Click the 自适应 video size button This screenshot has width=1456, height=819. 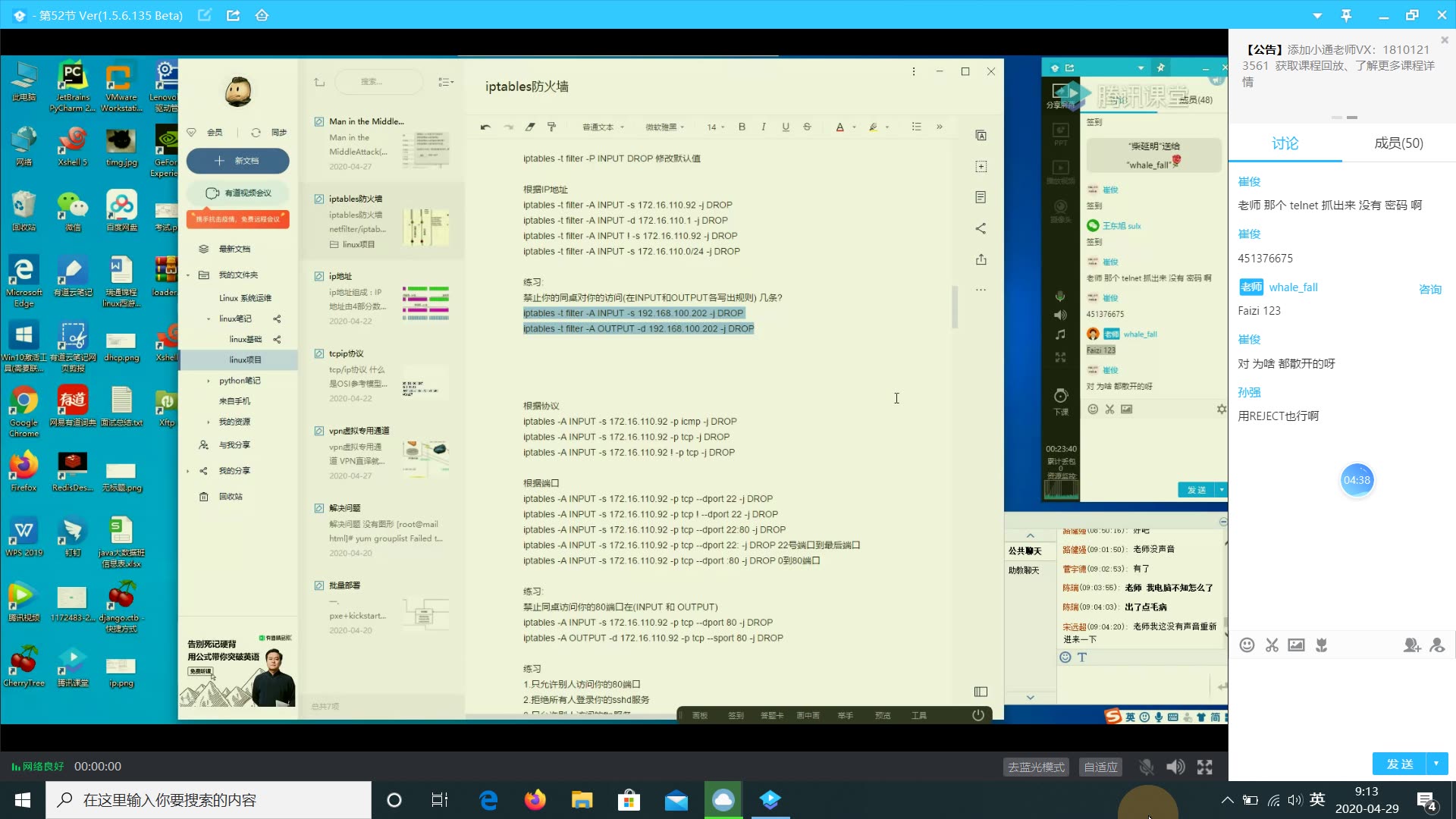1100,767
